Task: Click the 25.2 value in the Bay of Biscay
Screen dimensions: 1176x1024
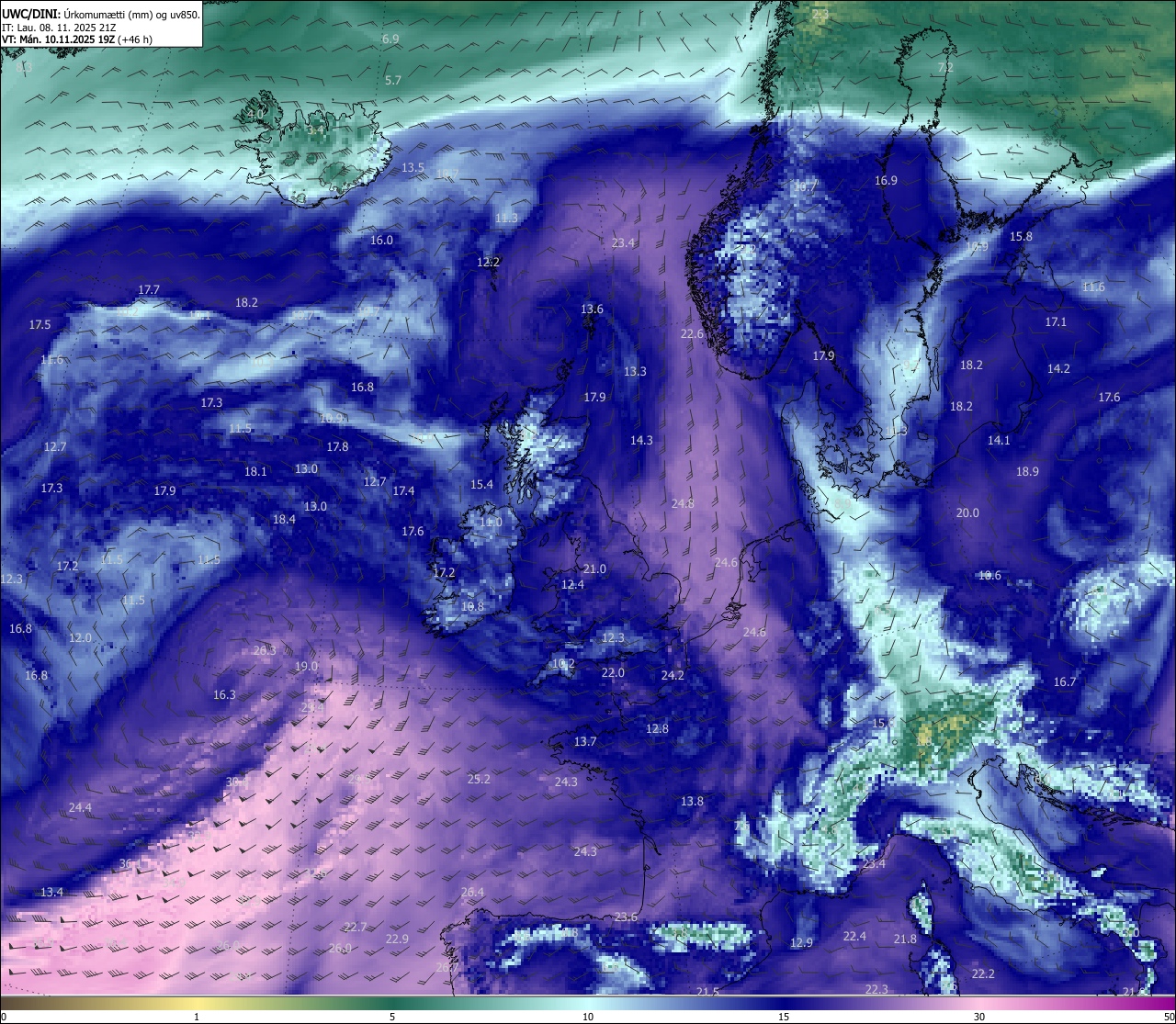Action: pos(479,780)
